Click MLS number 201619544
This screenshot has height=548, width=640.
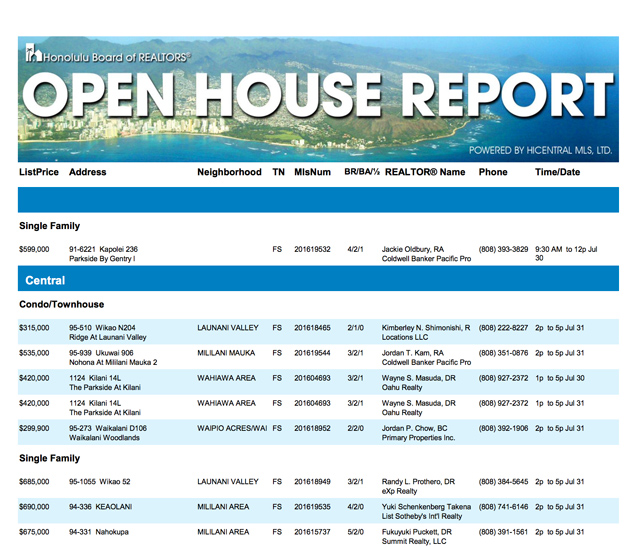coord(312,353)
